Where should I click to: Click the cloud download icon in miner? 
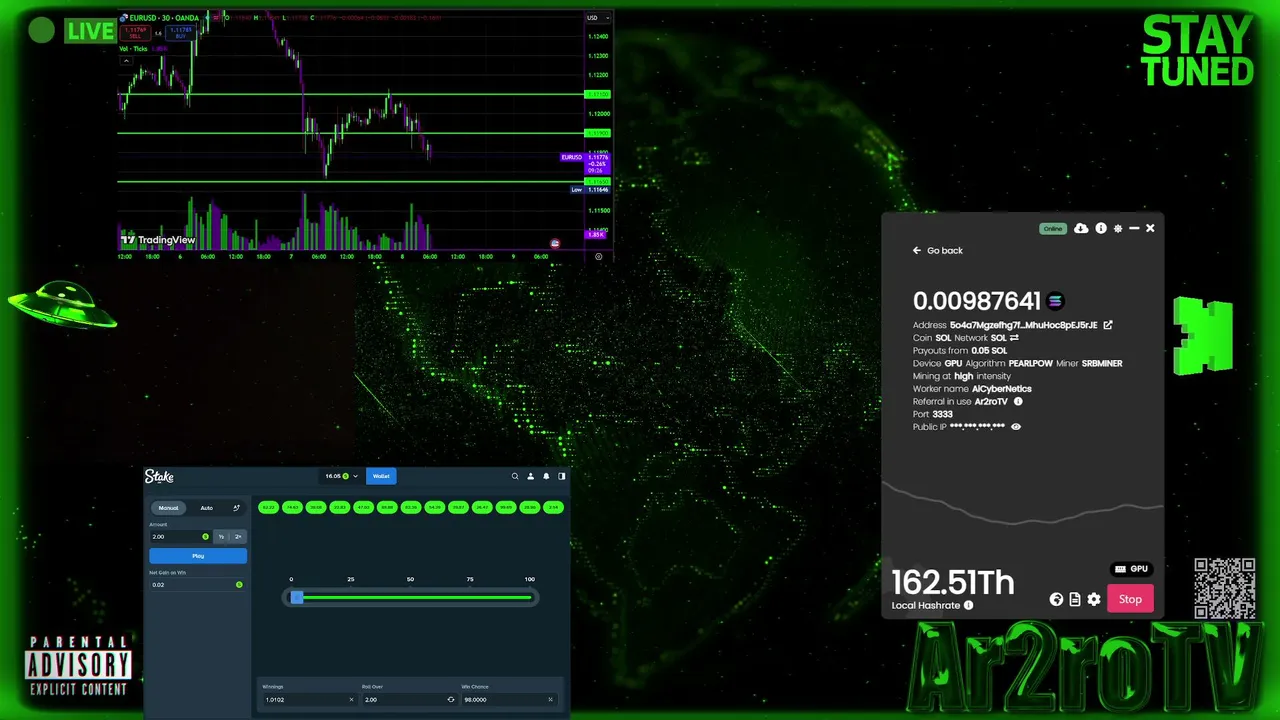[x=1081, y=228]
